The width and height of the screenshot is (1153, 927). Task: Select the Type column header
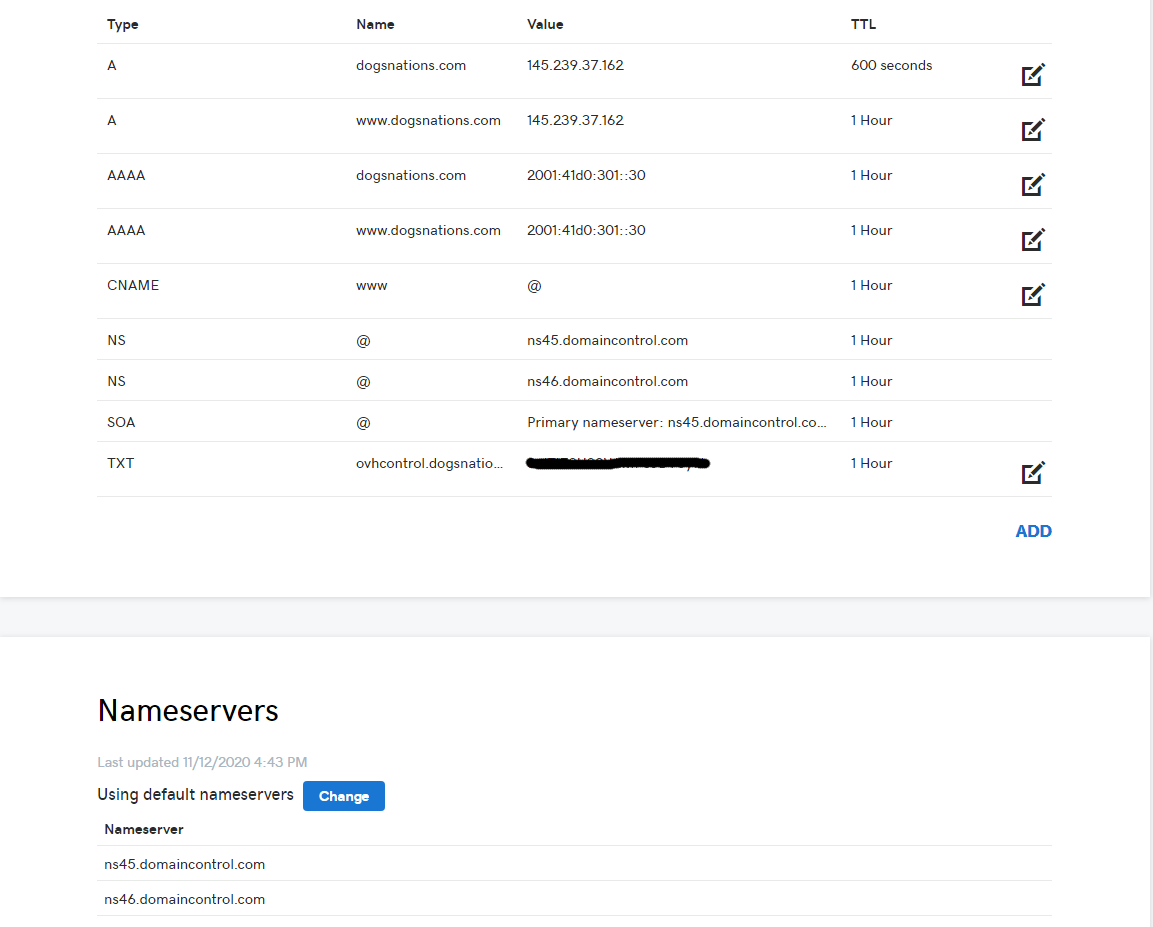click(123, 24)
